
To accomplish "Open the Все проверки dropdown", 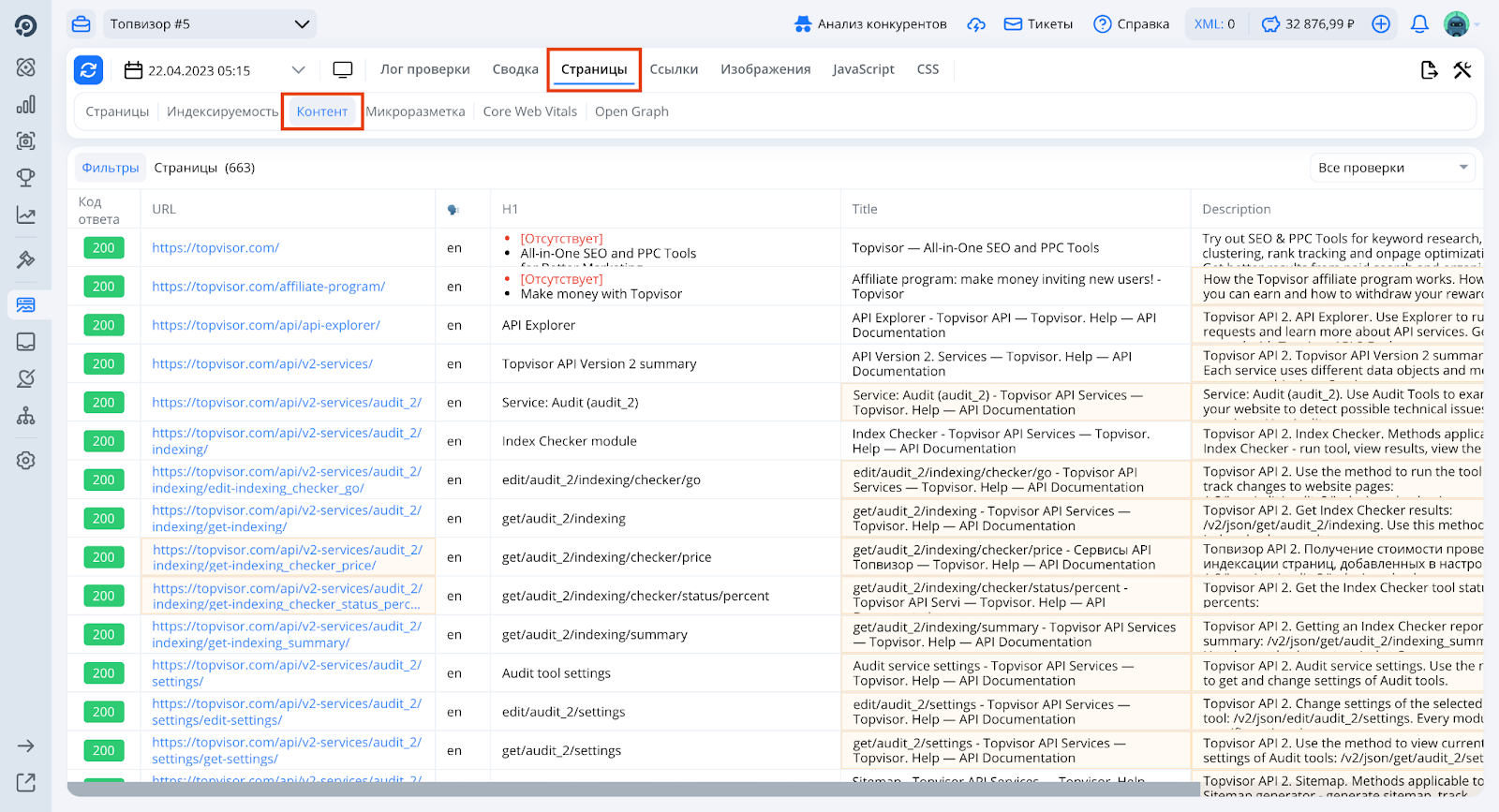I will click(x=1392, y=168).
